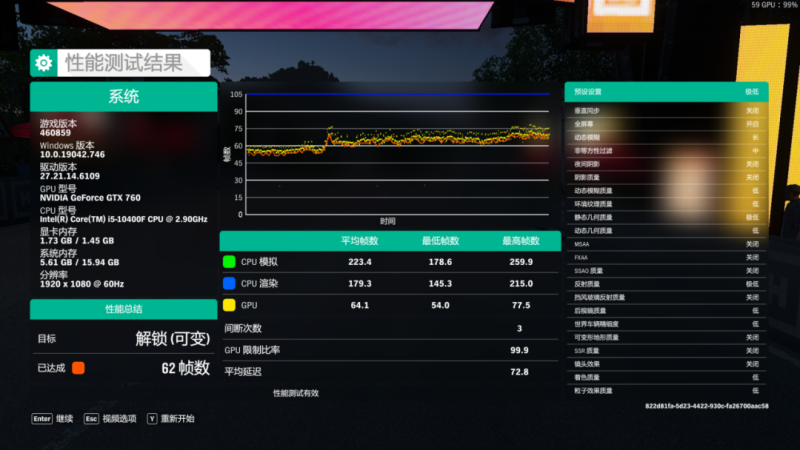Click the MSAA setting row
This screenshot has width=800, height=450.
[x=666, y=244]
